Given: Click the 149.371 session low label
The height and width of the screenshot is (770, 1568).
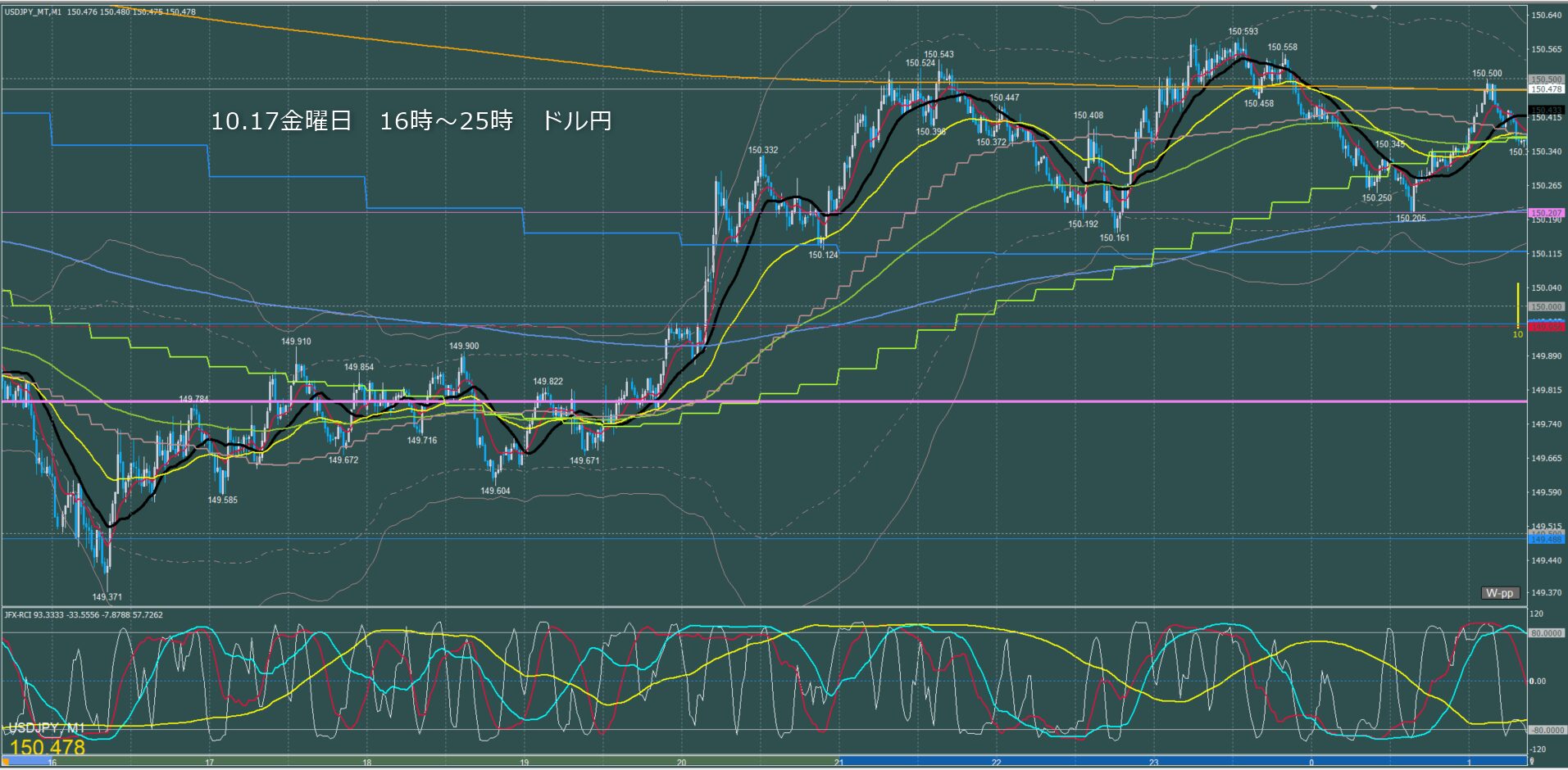Looking at the screenshot, I should 107,597.
